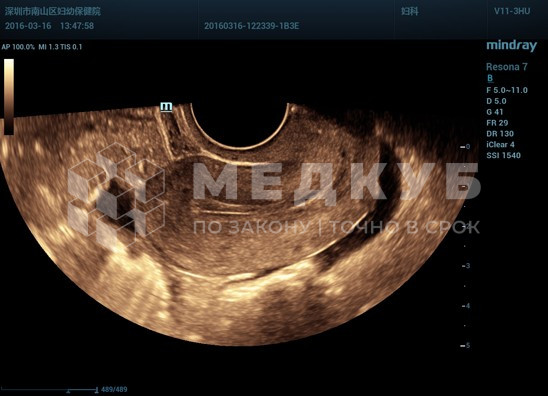Click the frame rate FR 29
548x396 pixels.
point(497,123)
